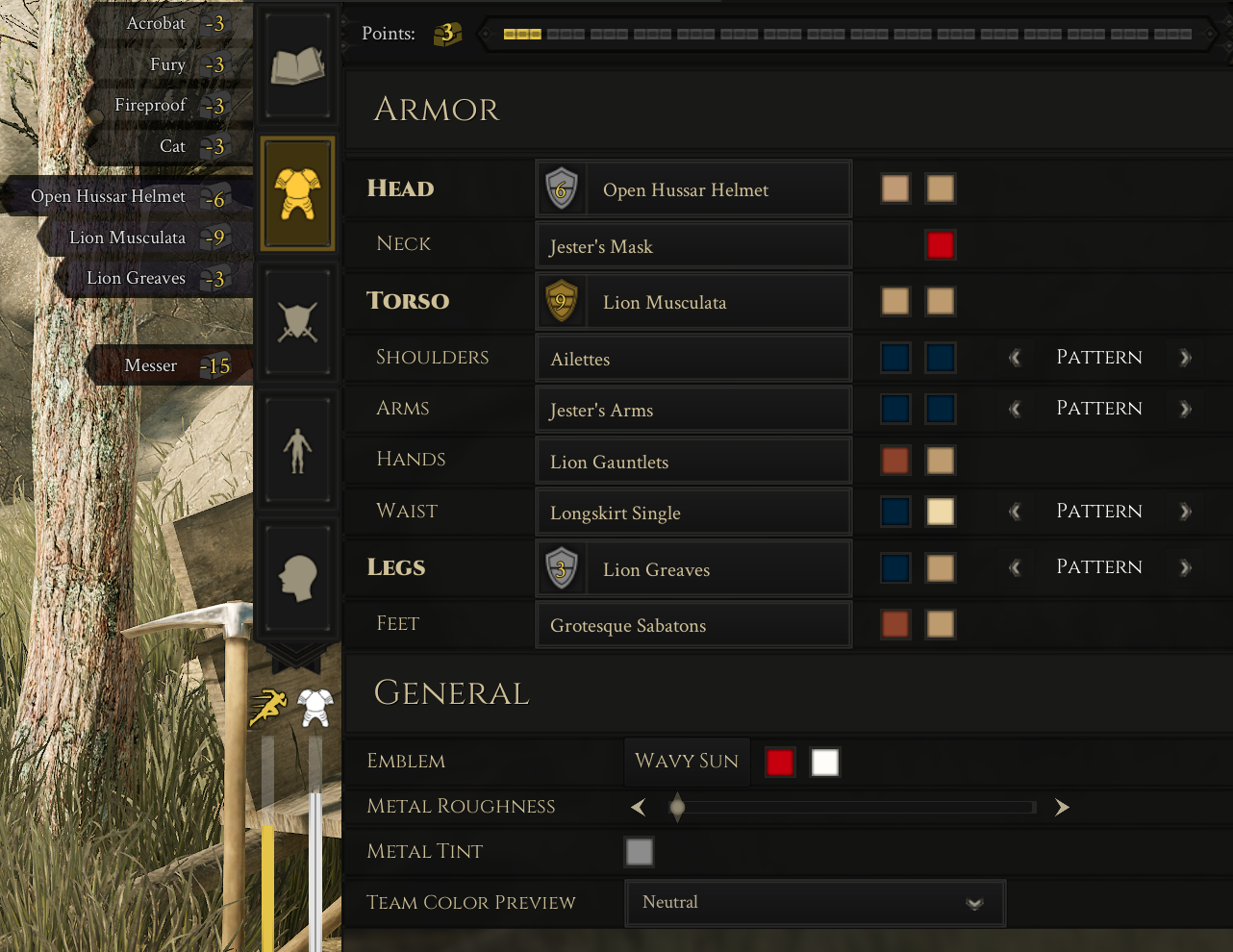Decrease Metal Roughness with left arrow
The height and width of the screenshot is (952, 1233).
[x=639, y=807]
